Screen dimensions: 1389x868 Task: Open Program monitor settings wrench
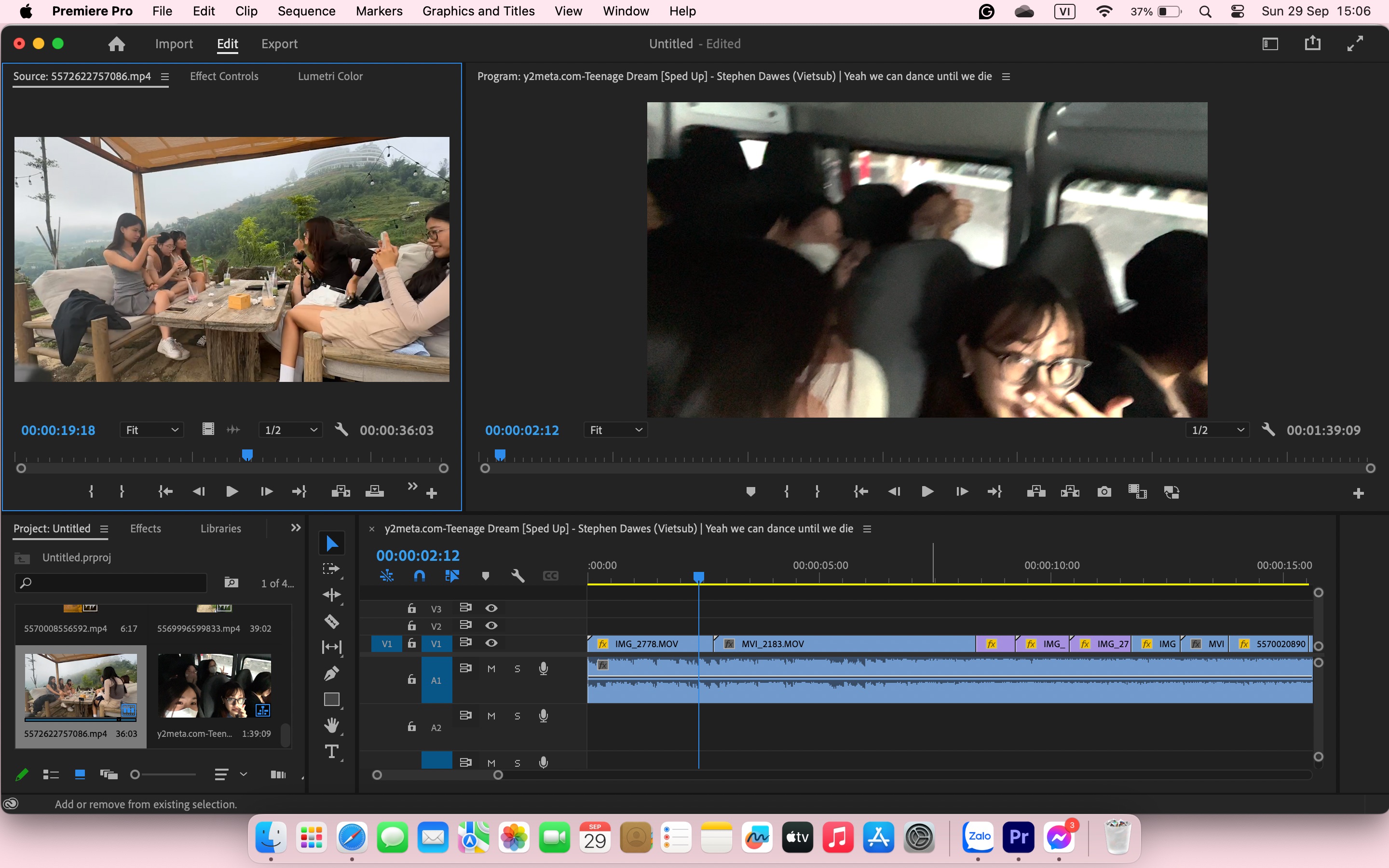click(x=1268, y=429)
